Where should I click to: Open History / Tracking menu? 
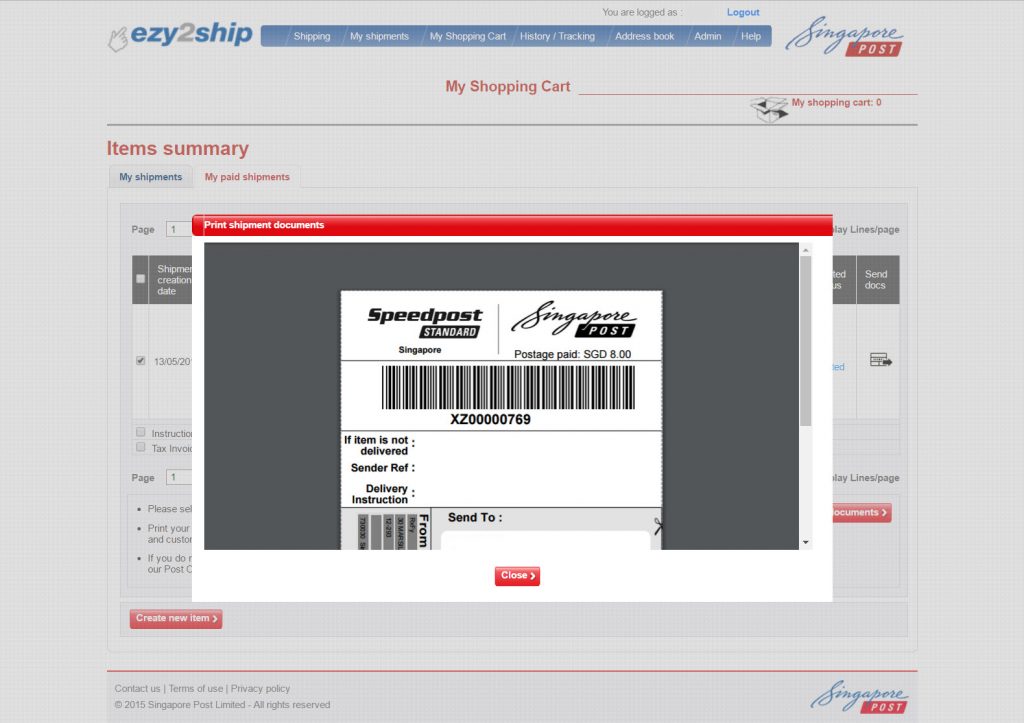(x=557, y=37)
